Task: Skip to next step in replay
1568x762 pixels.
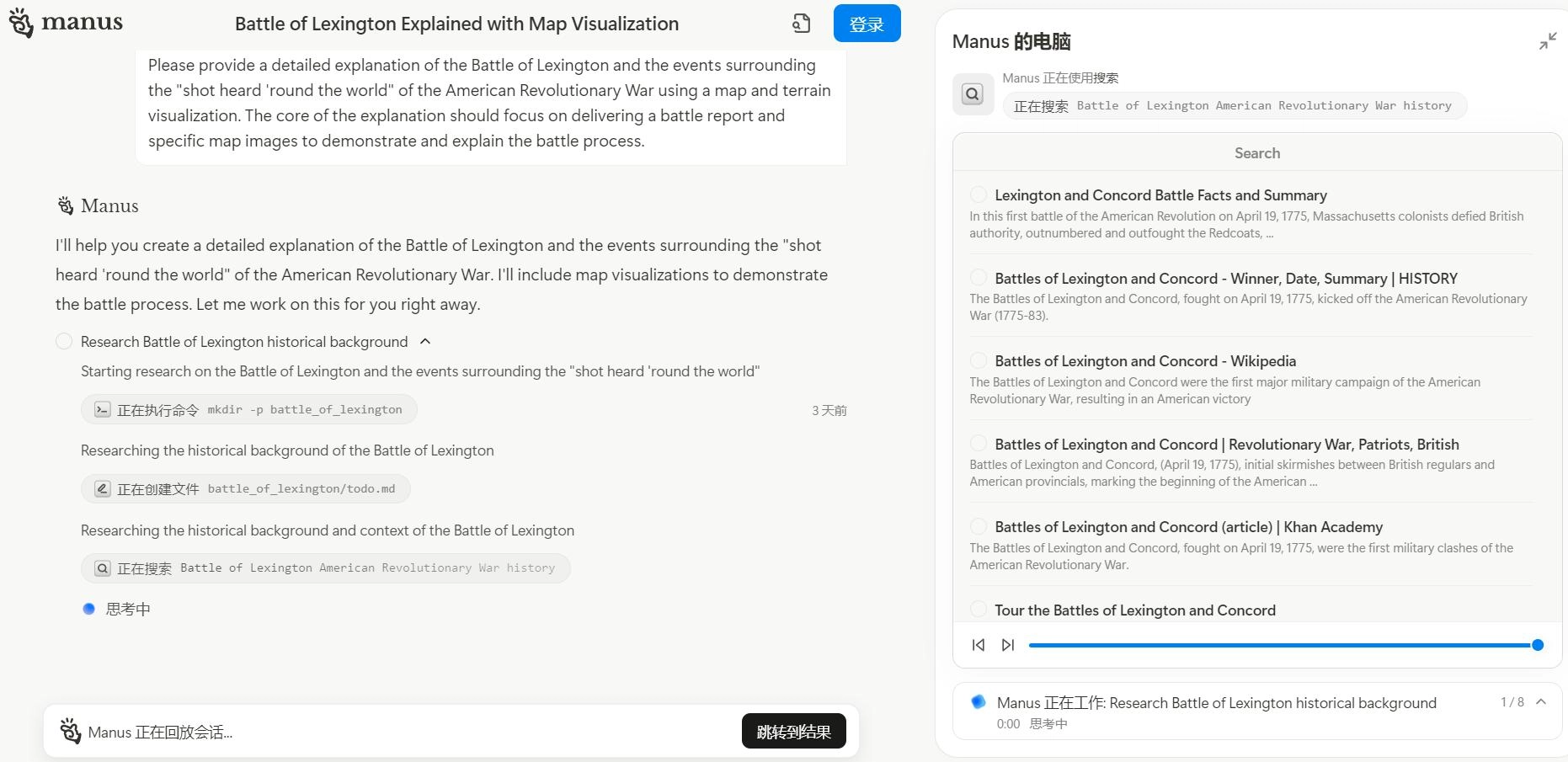Action: click(1008, 645)
